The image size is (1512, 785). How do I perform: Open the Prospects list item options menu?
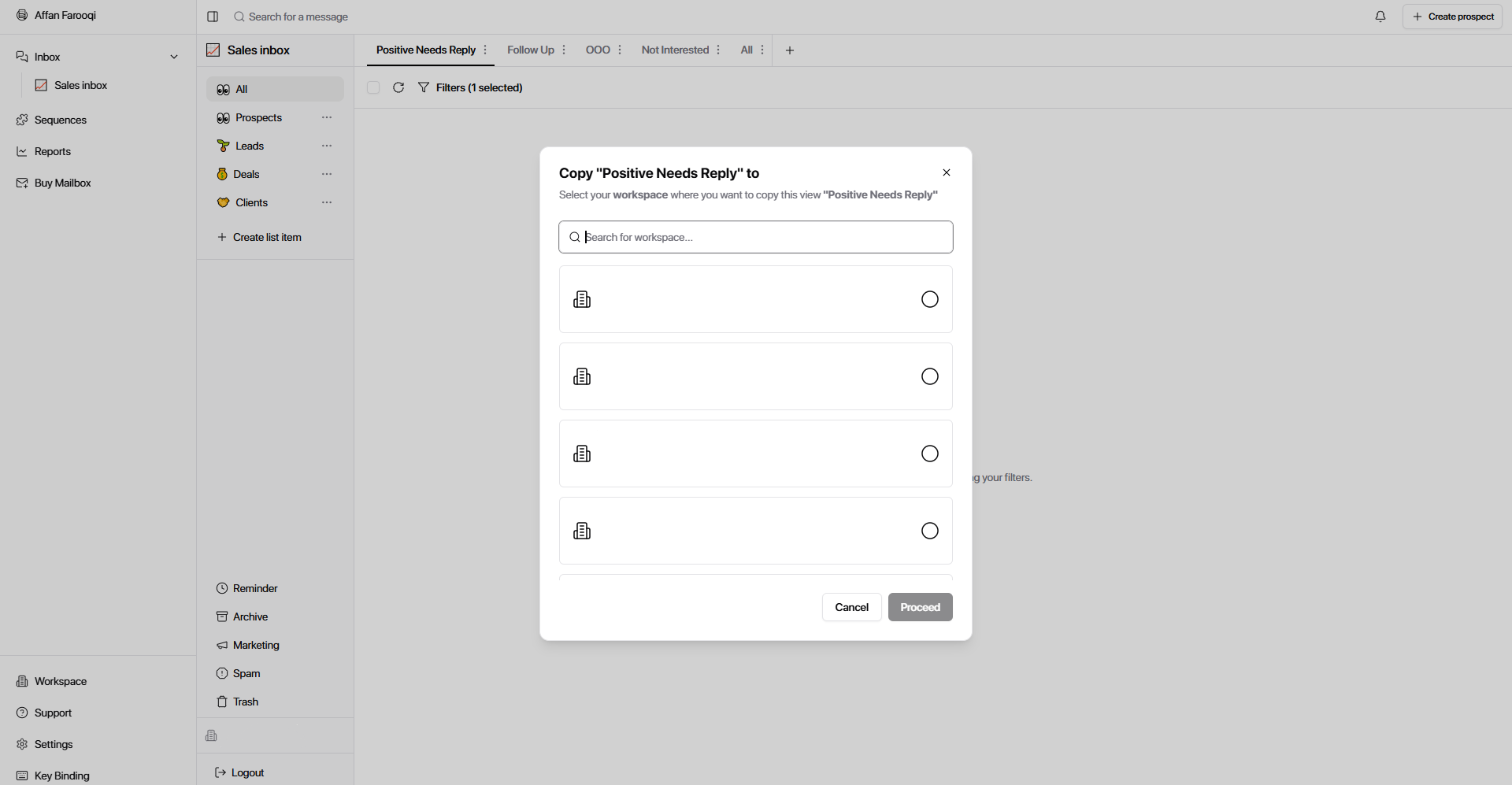point(327,117)
